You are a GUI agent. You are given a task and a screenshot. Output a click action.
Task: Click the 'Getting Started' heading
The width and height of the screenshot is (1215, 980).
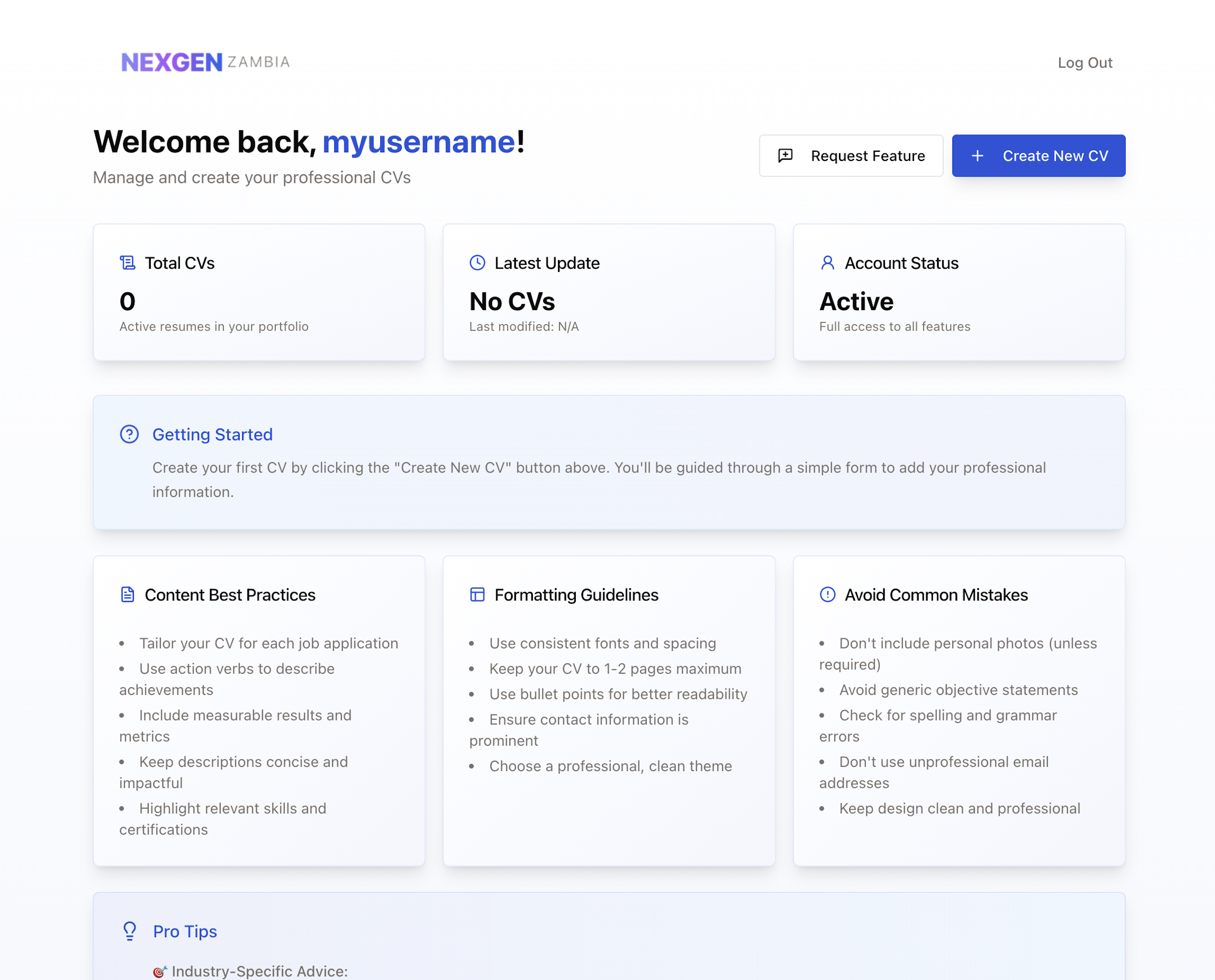pos(212,435)
